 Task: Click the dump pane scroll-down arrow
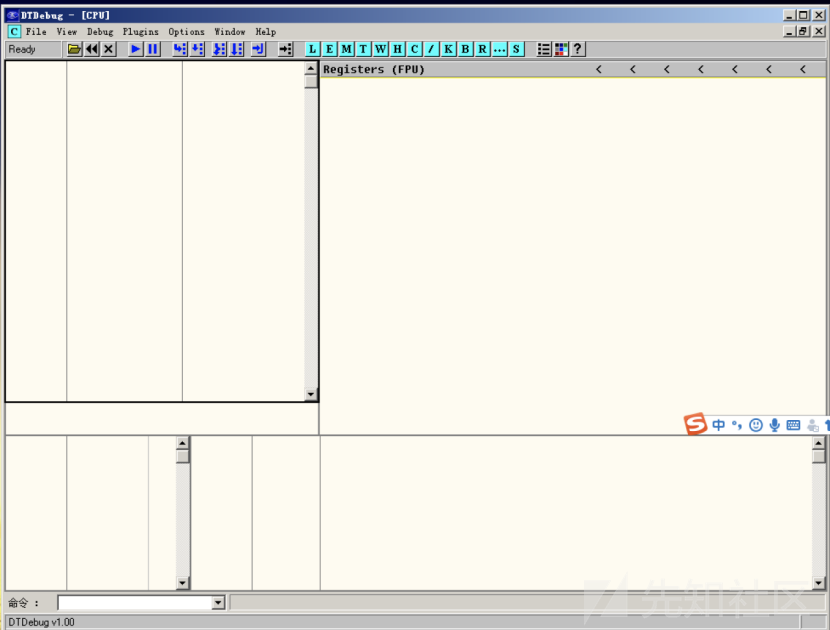[x=183, y=583]
